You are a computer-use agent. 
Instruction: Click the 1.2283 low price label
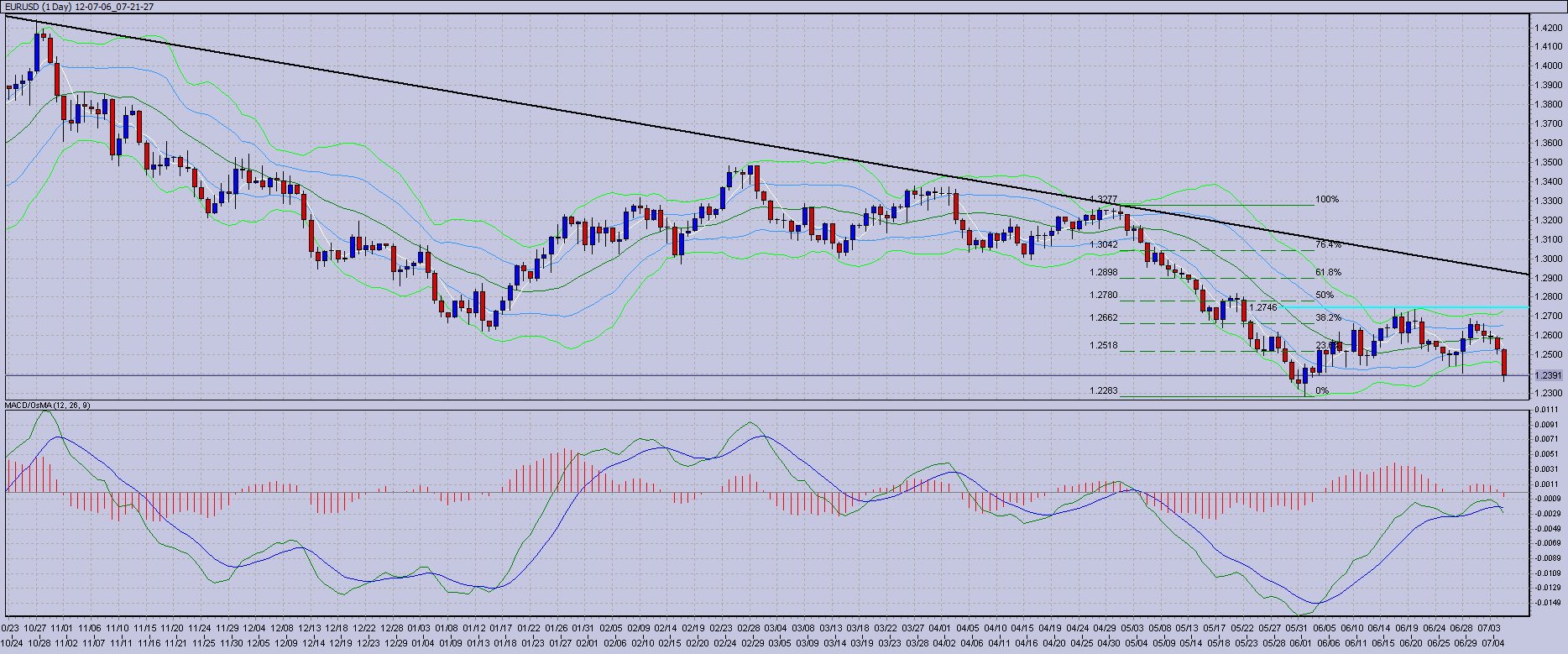(1103, 391)
